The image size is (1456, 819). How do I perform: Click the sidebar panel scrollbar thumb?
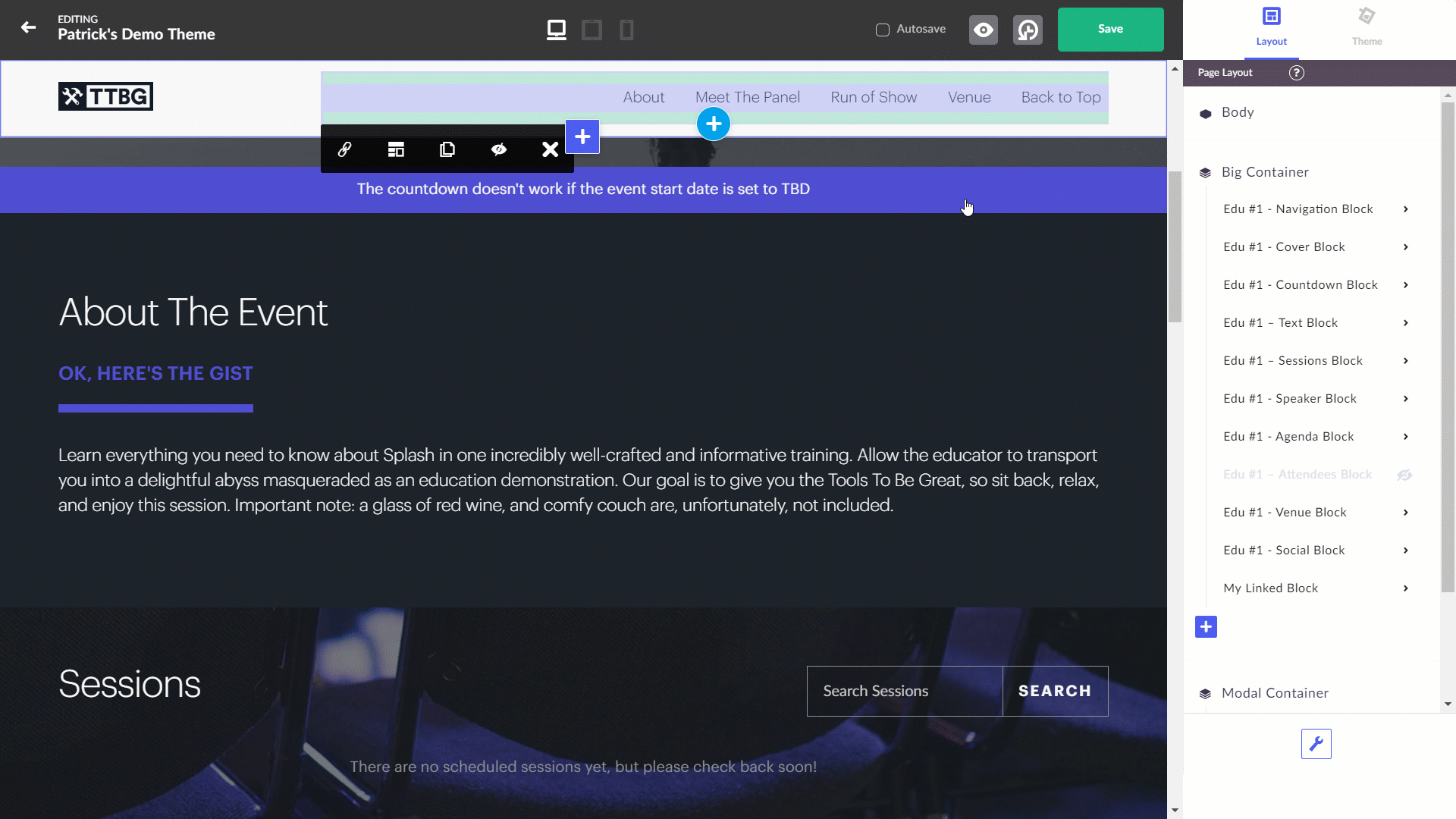pos(1448,347)
